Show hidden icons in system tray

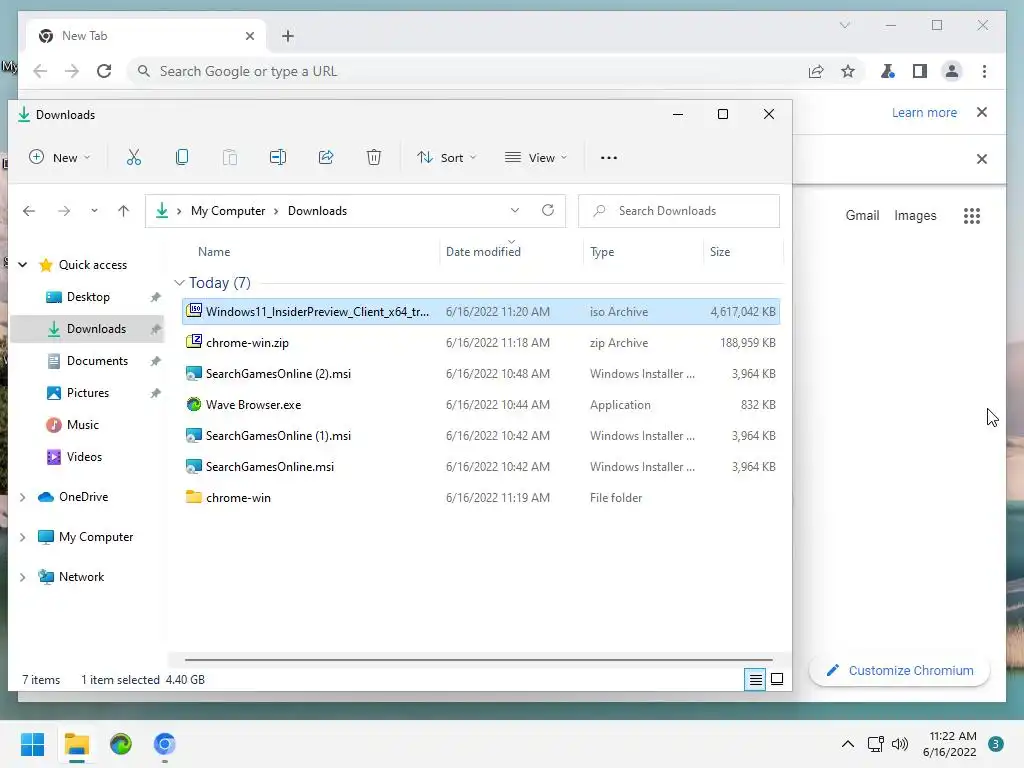(848, 744)
